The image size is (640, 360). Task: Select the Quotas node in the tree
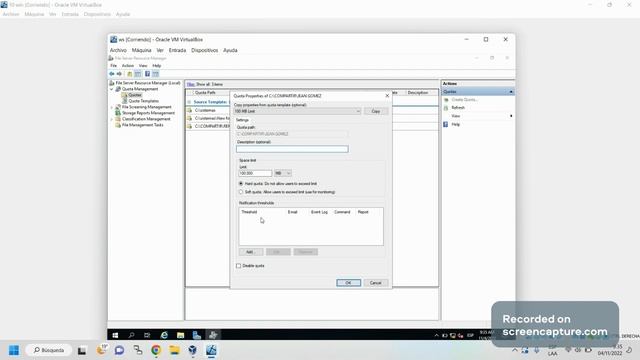135,95
